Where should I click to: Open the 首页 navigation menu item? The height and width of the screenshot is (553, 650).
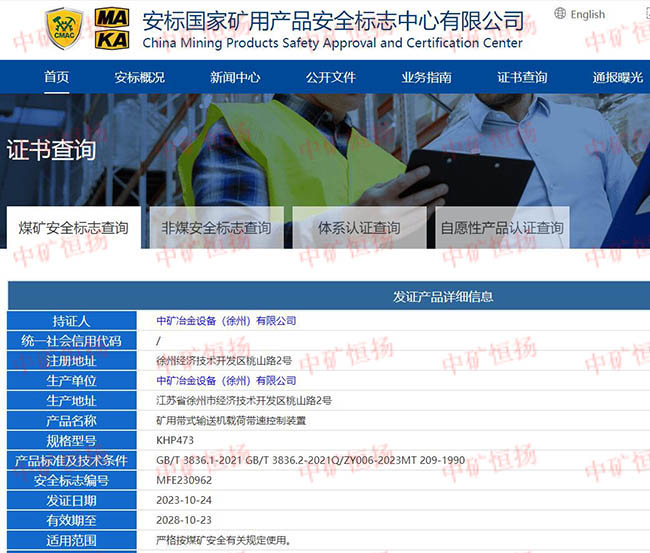pos(57,77)
